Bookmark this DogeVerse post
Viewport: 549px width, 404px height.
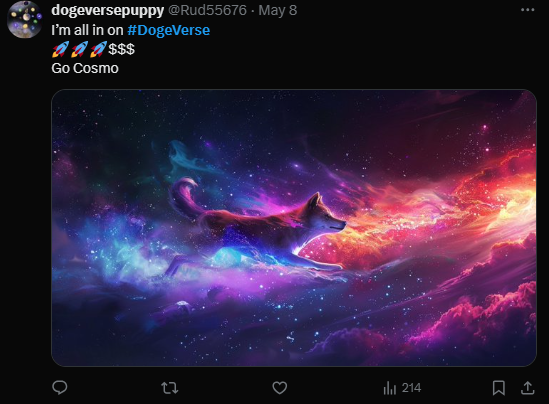[x=499, y=388]
